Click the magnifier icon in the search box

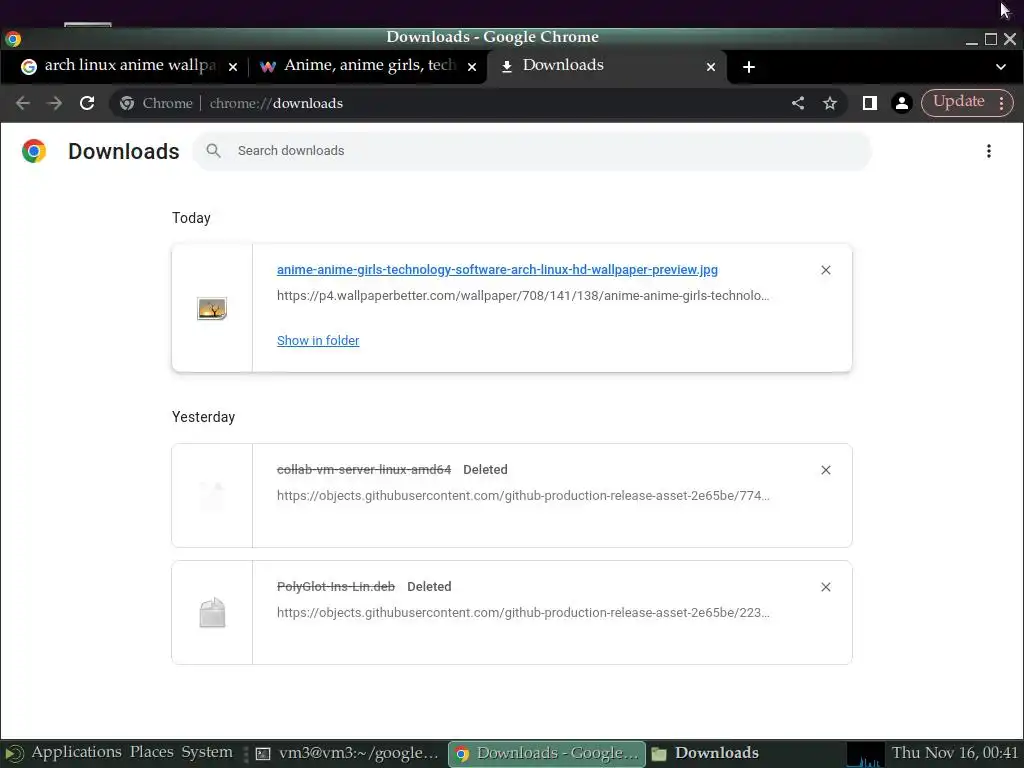click(x=214, y=151)
